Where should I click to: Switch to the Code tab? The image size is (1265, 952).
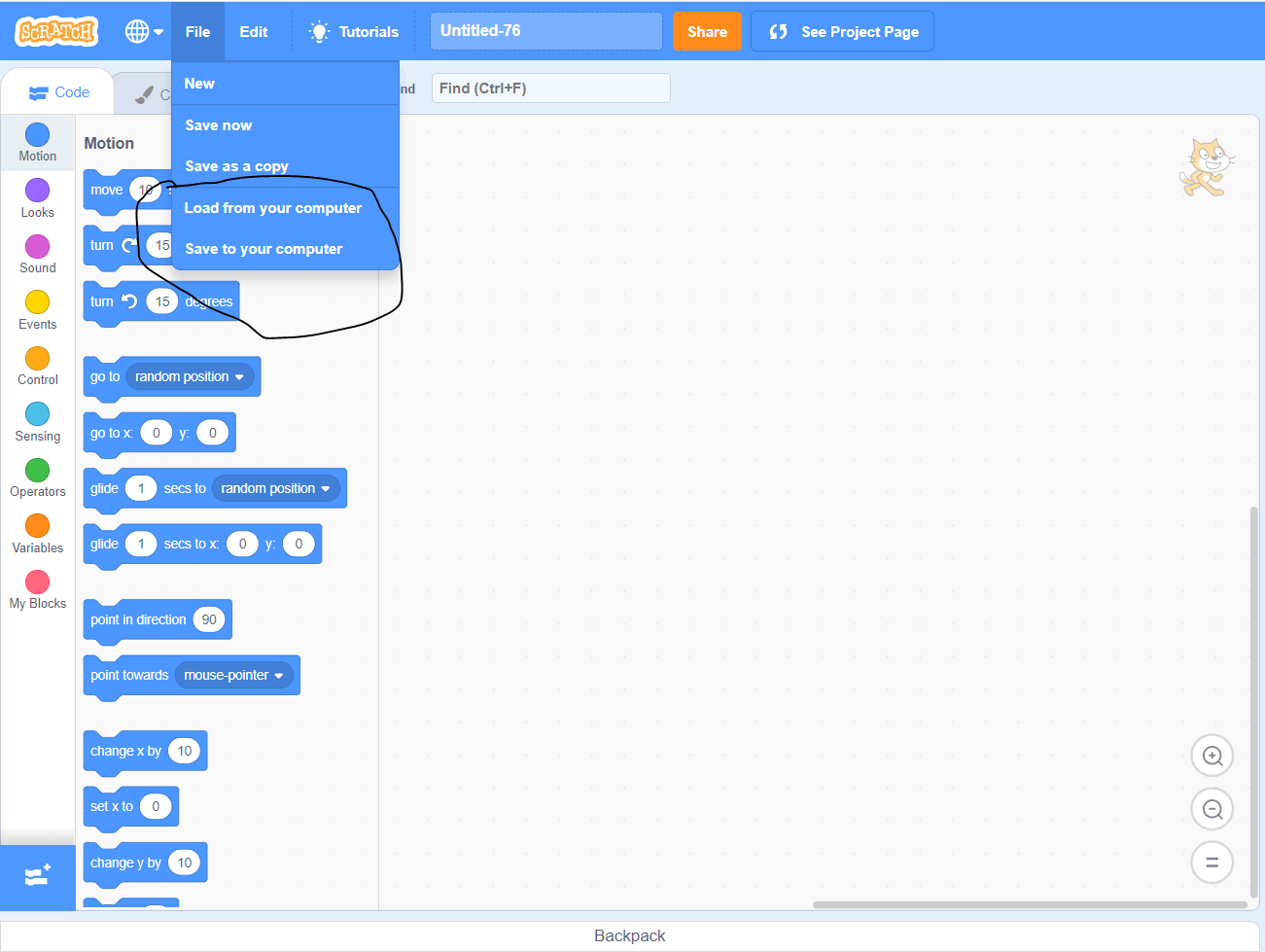click(58, 92)
